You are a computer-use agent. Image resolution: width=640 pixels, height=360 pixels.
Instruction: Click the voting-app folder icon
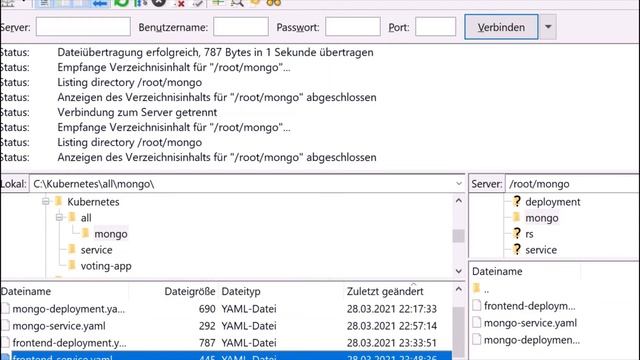tap(72, 265)
